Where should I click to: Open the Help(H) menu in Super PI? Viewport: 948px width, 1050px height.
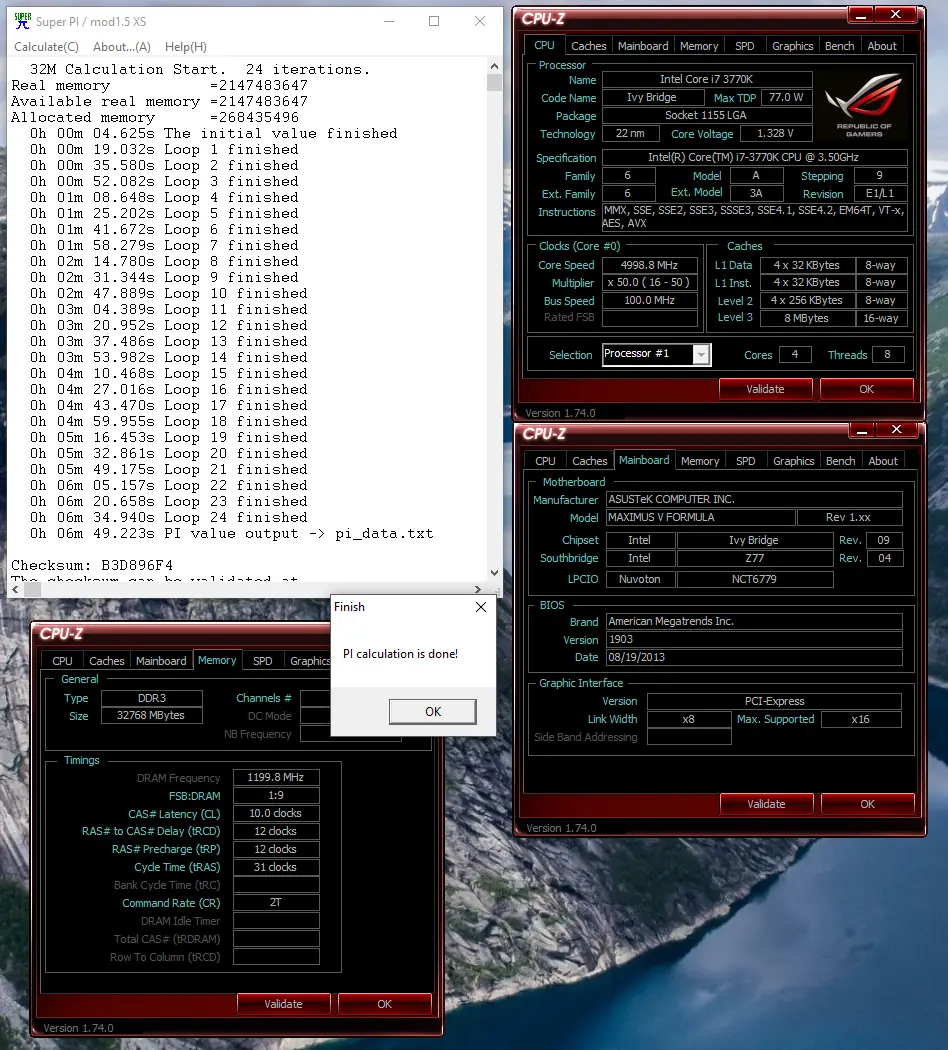click(x=185, y=47)
